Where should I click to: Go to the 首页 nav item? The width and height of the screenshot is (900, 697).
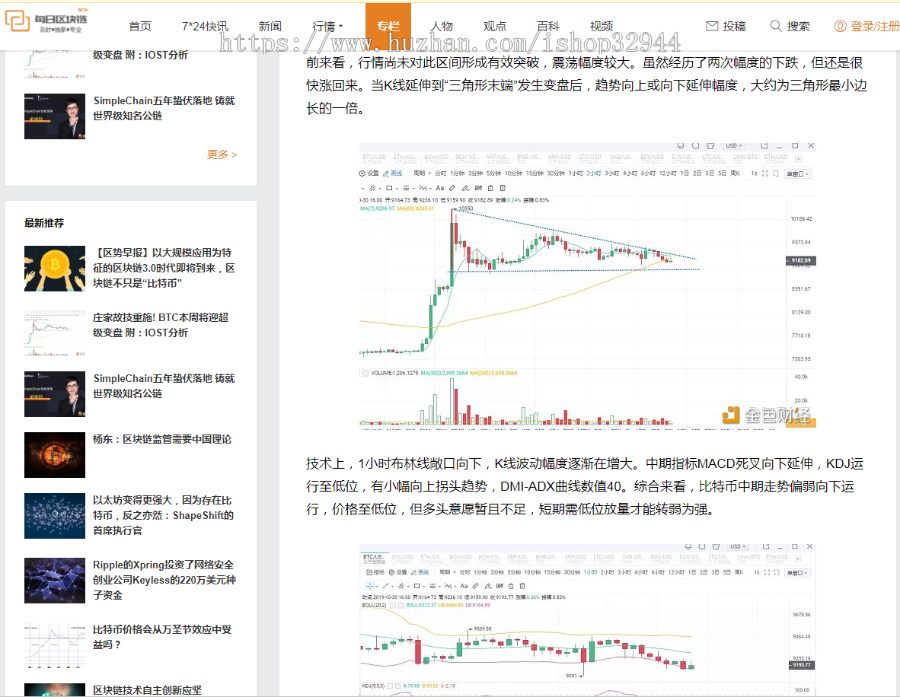click(140, 26)
